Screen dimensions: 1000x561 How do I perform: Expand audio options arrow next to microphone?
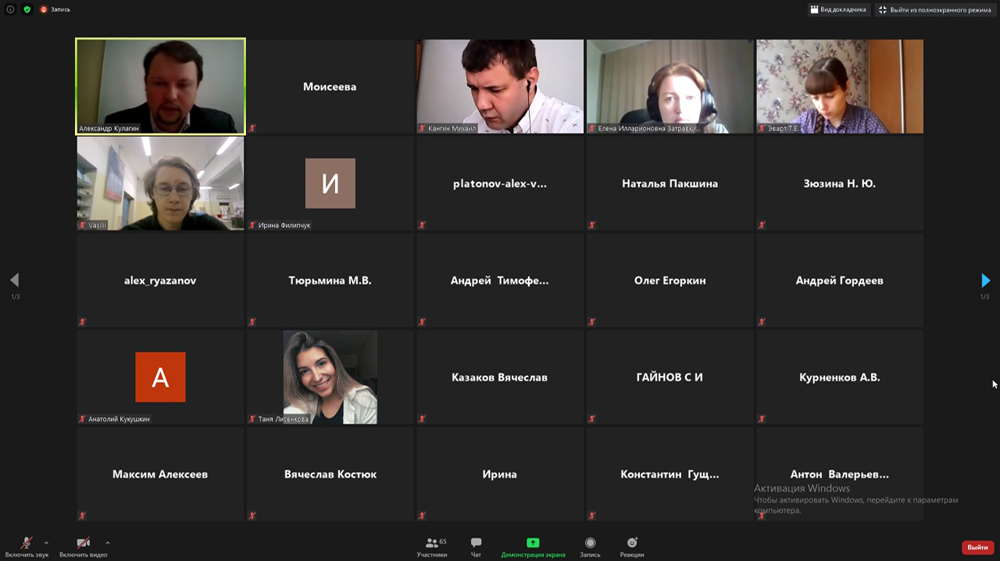click(x=46, y=543)
